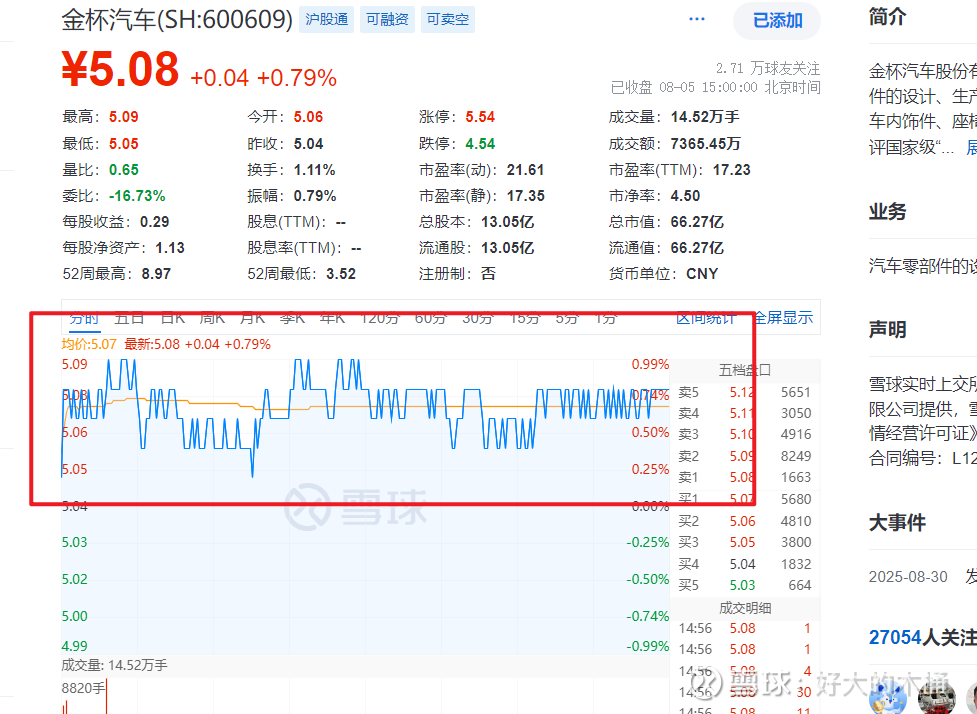The width and height of the screenshot is (977, 714).
Task: Click the 区间统计 link
Action: click(x=706, y=318)
